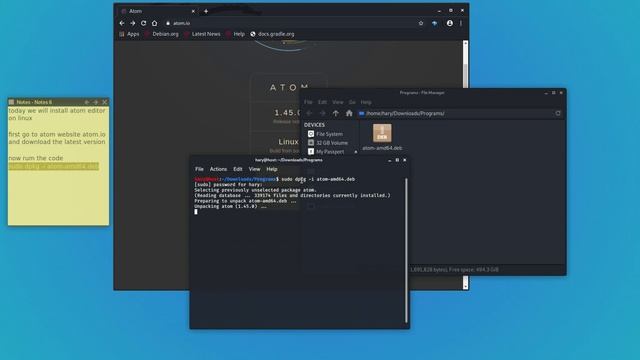Image resolution: width=640 pixels, height=360 pixels.
Task: Open the terminal Help menu
Action: (x=272, y=169)
